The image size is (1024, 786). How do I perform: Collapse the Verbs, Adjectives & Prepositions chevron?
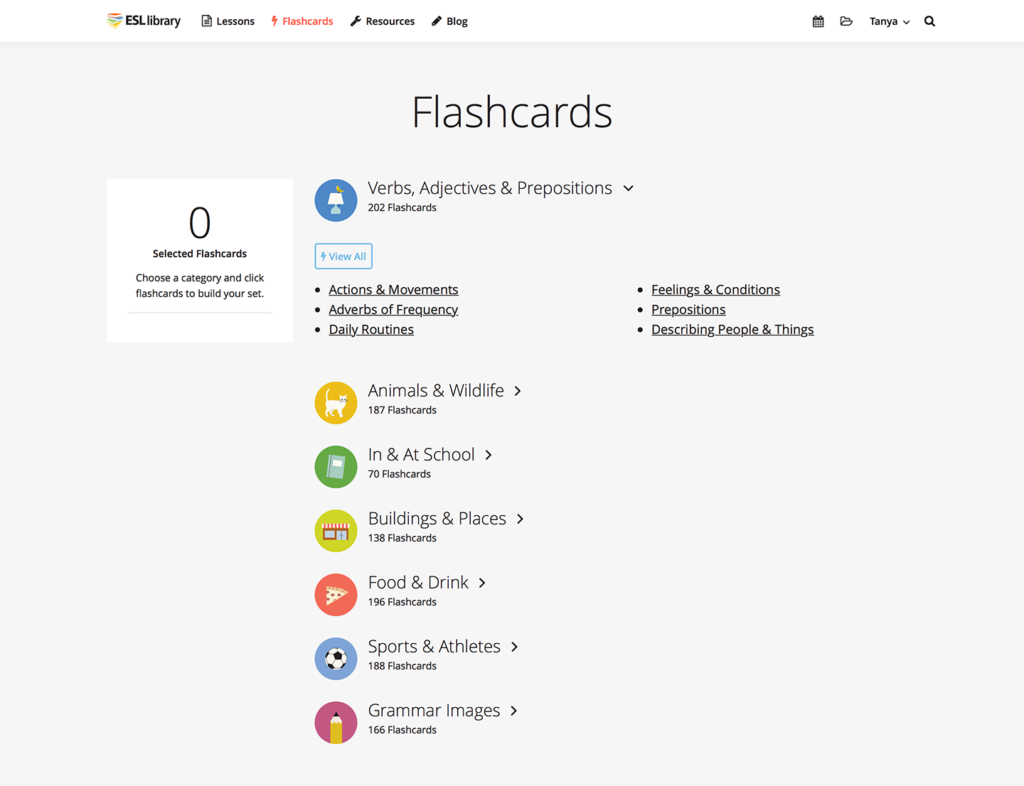tap(628, 188)
